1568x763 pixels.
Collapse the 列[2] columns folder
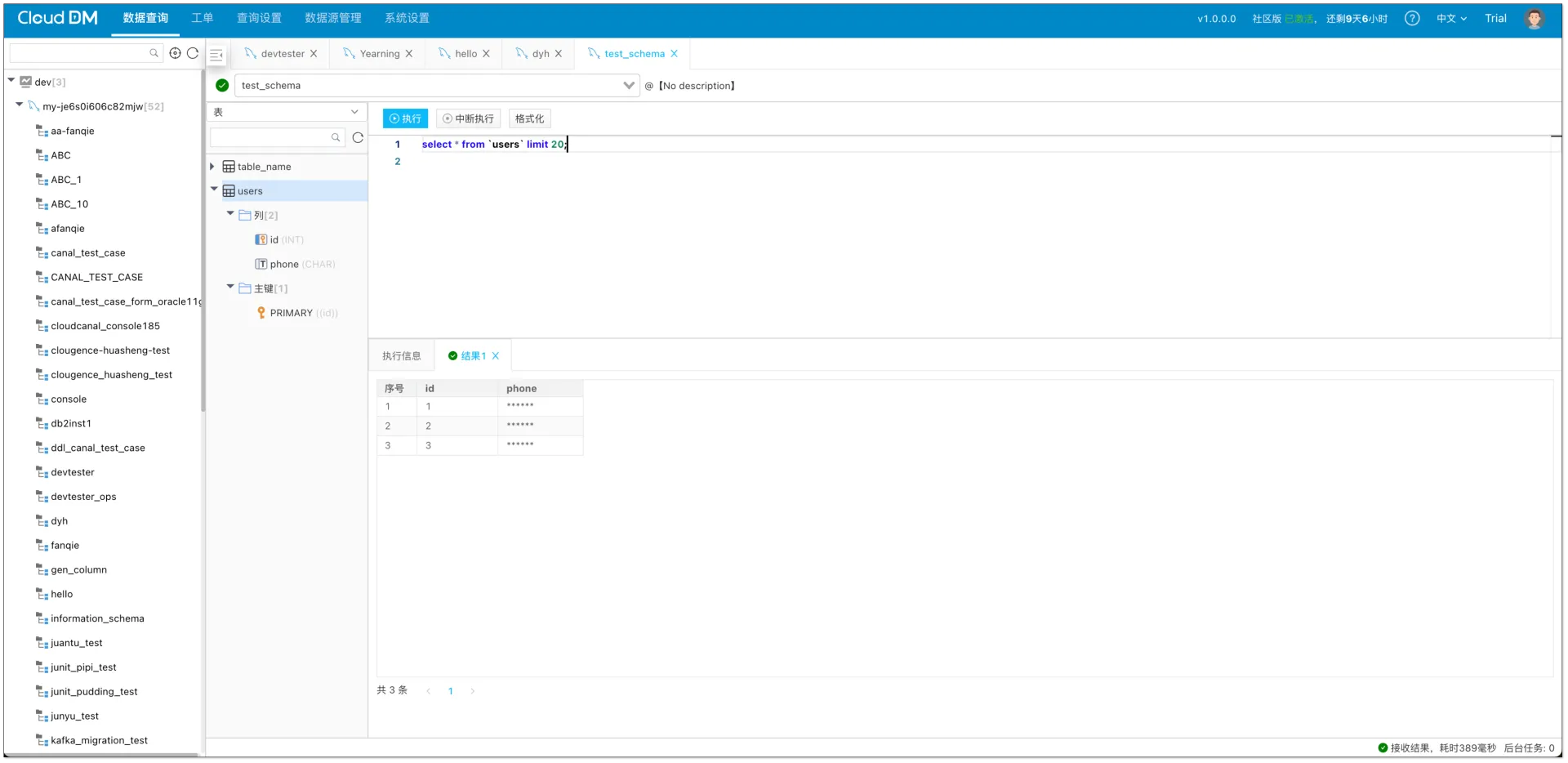tap(230, 214)
